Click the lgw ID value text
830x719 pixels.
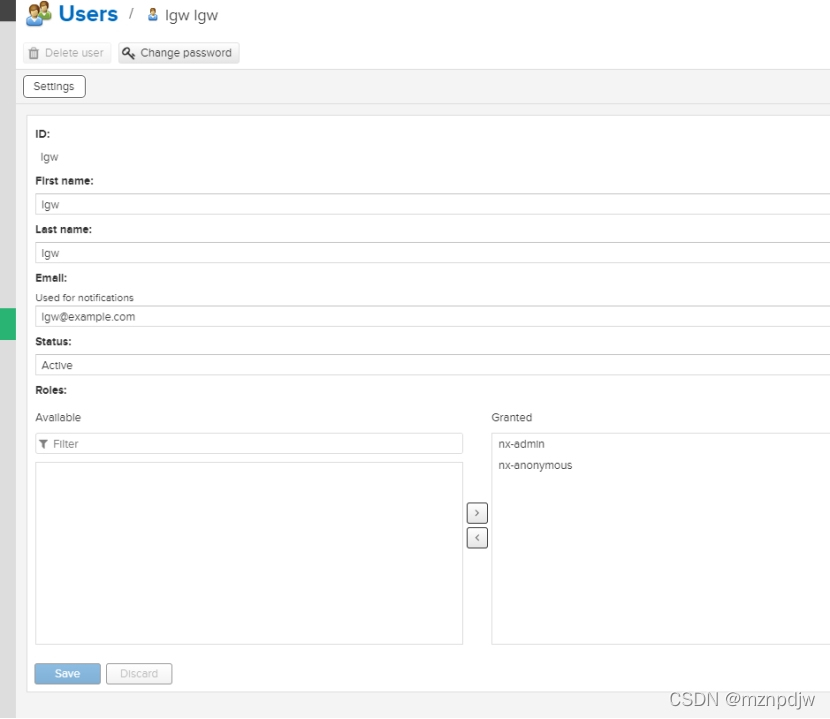click(49, 157)
